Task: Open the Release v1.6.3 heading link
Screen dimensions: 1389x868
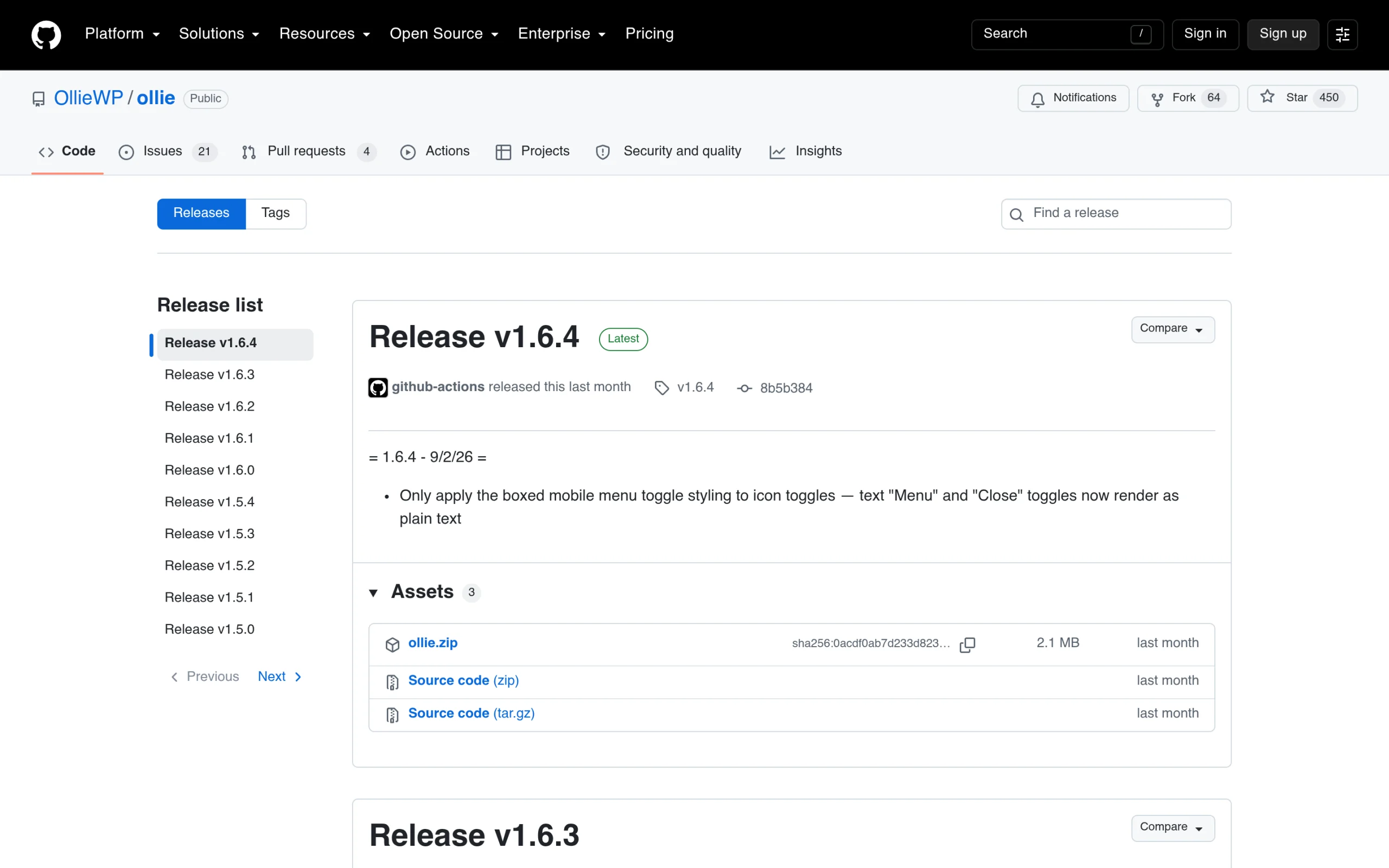Action: pyautogui.click(x=474, y=835)
